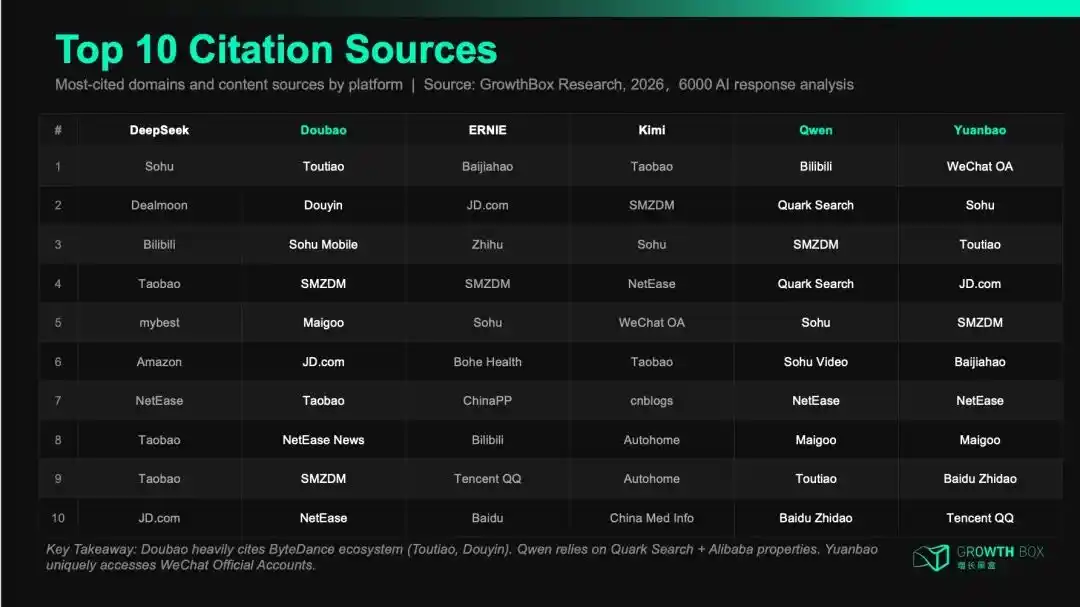Click the ChinaPP cell
The image size is (1080, 607).
[488, 400]
